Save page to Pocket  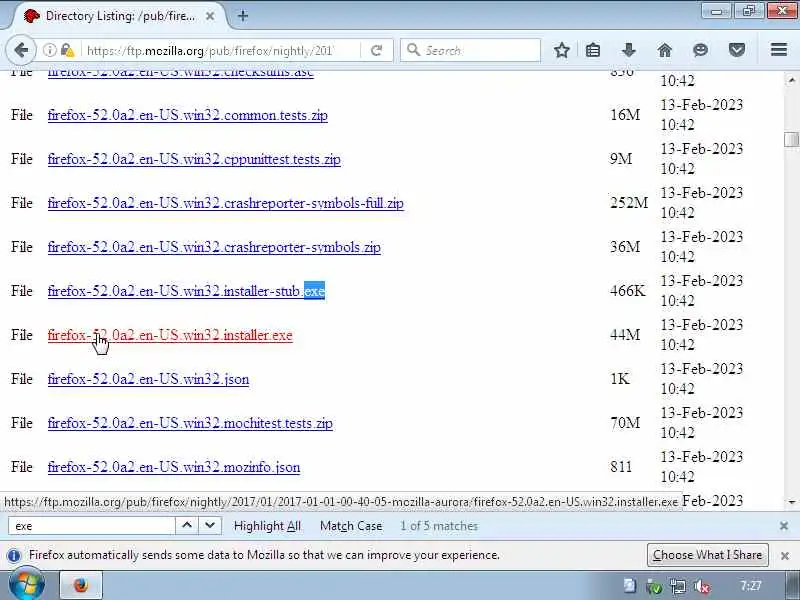736,50
